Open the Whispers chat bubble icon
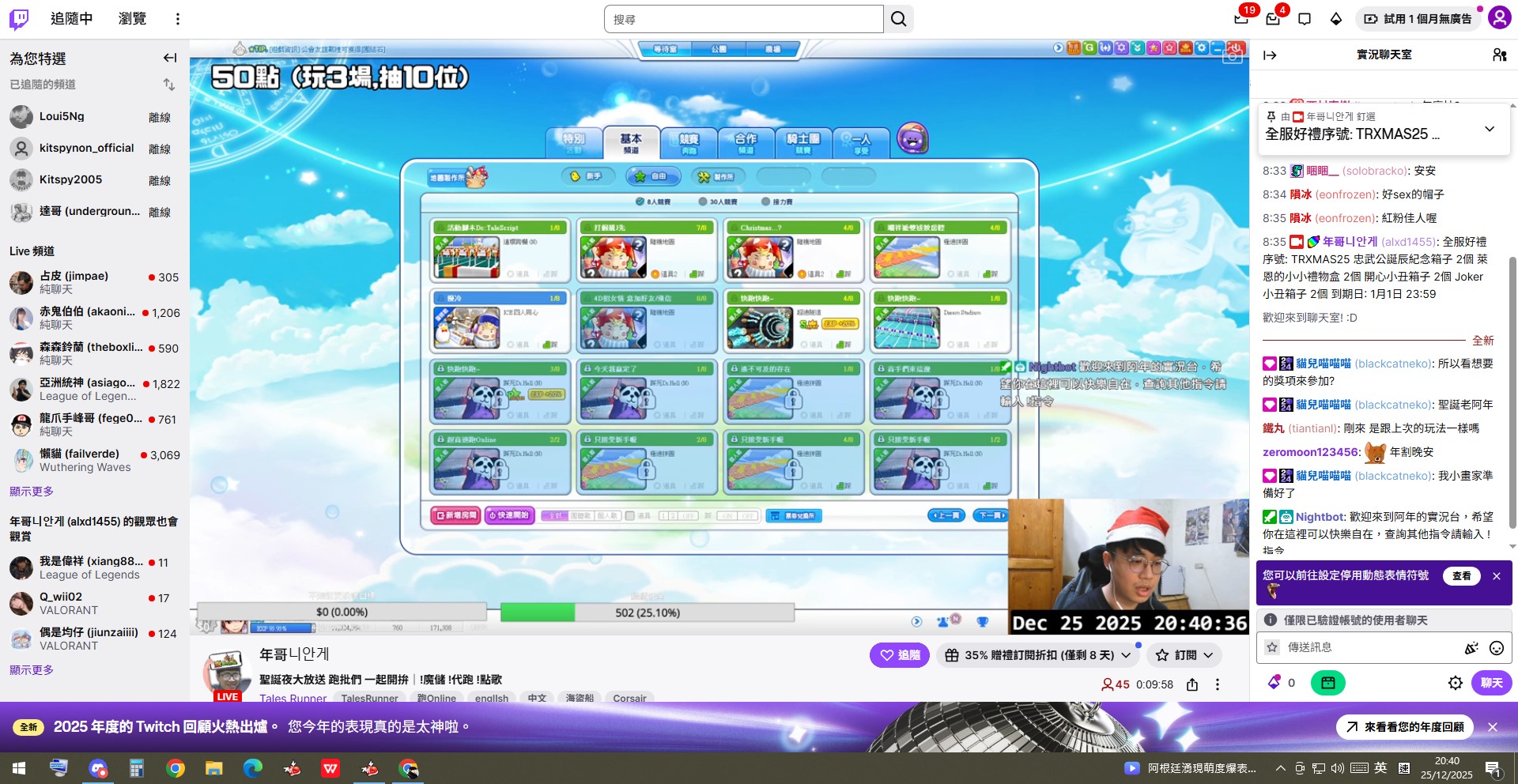The width and height of the screenshot is (1518, 784). (x=1305, y=19)
